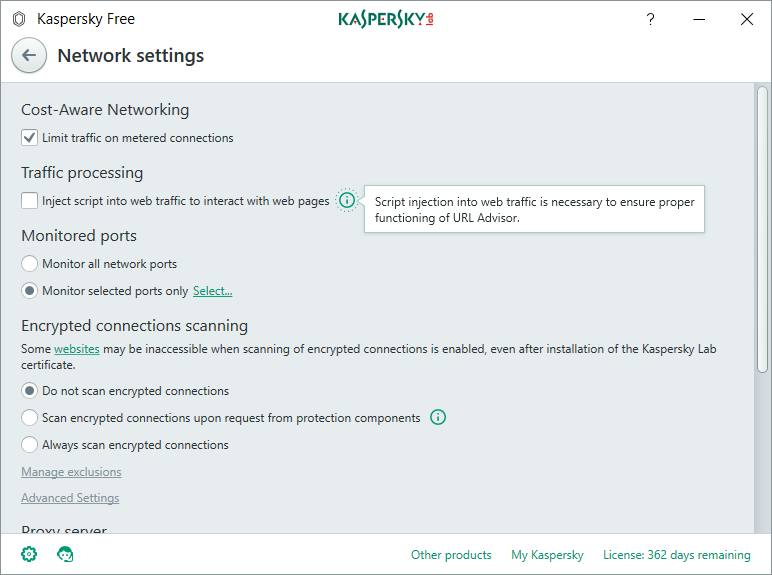Select Monitor all network ports
Viewport: 772px width, 575px height.
(30, 264)
